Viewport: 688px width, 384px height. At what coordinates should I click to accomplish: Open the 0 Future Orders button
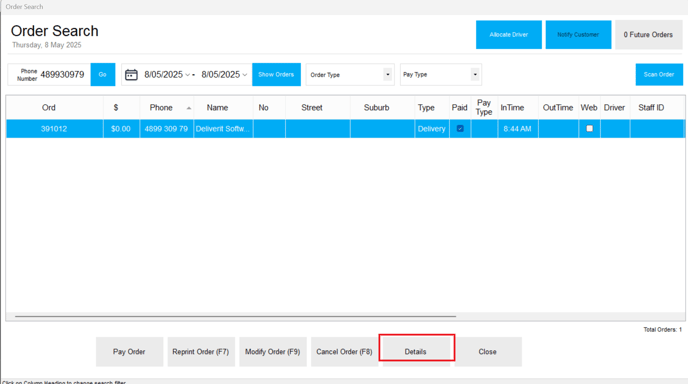point(648,35)
